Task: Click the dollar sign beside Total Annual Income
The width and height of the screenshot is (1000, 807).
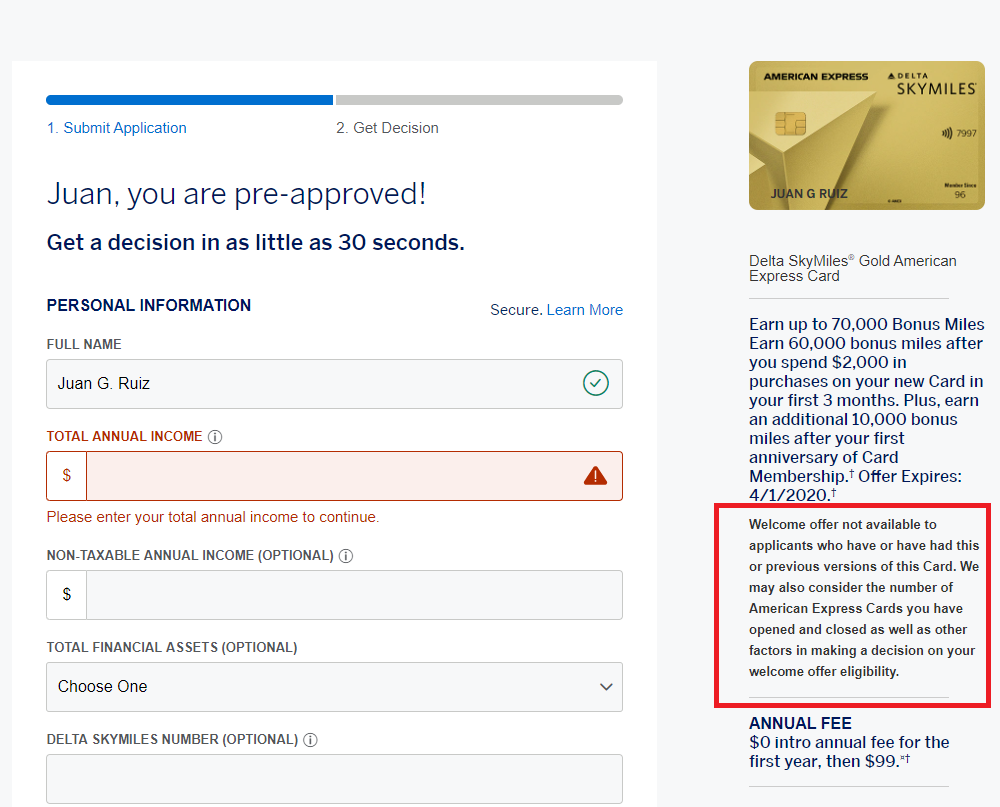Action: coord(66,475)
